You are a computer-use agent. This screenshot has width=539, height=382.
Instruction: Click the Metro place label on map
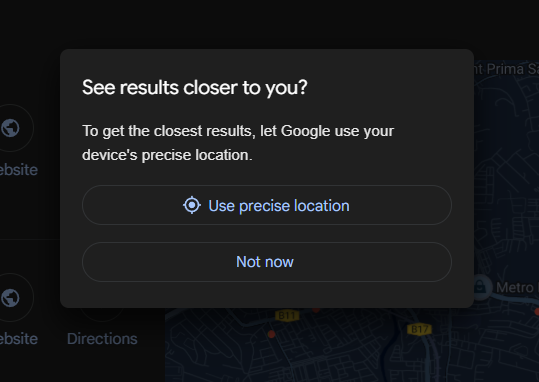pyautogui.click(x=517, y=287)
